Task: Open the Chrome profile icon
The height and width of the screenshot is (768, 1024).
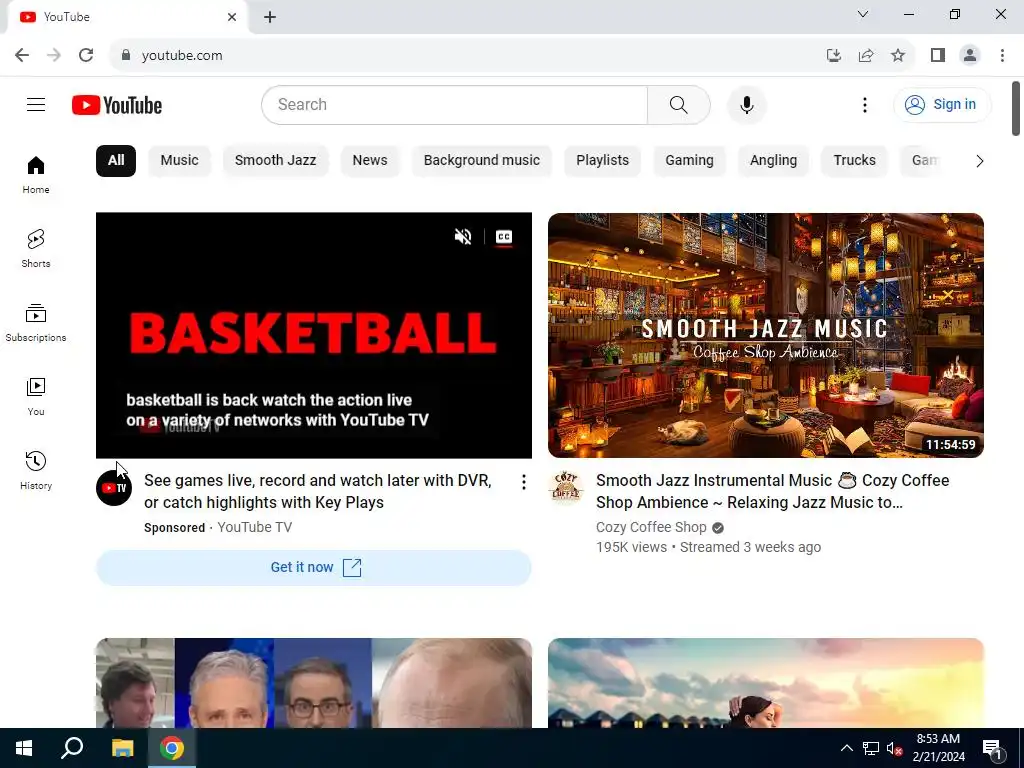Action: tap(970, 56)
